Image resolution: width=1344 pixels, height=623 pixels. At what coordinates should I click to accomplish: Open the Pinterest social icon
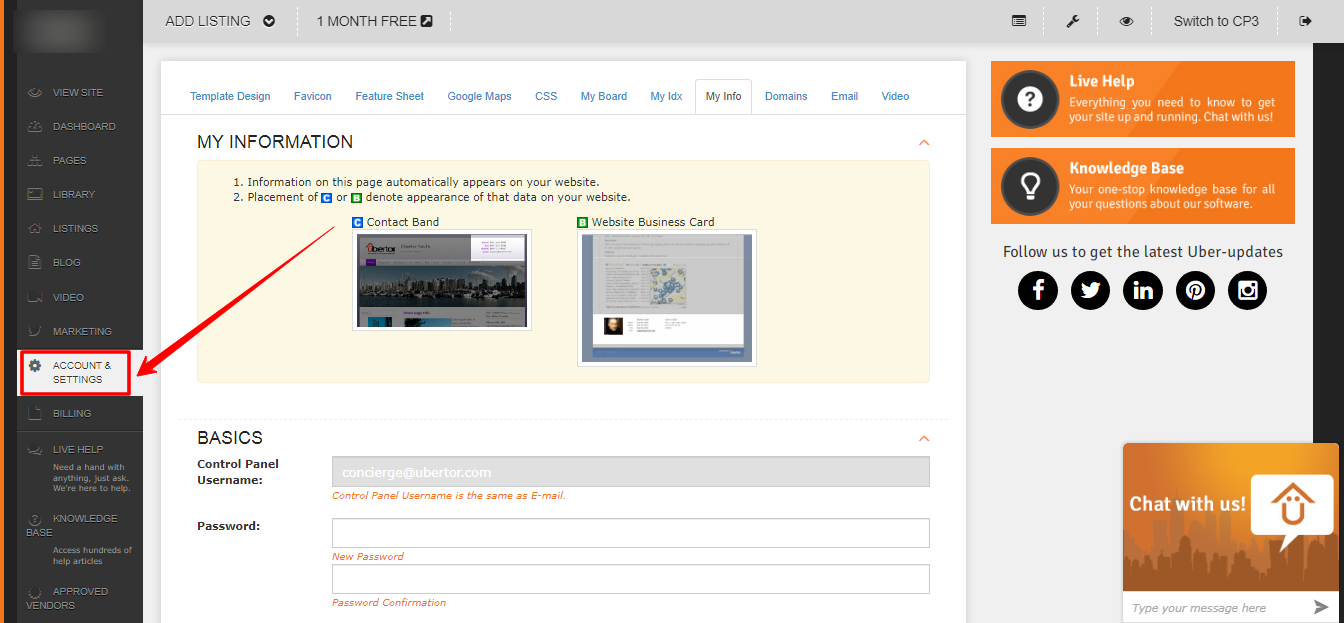(1195, 290)
